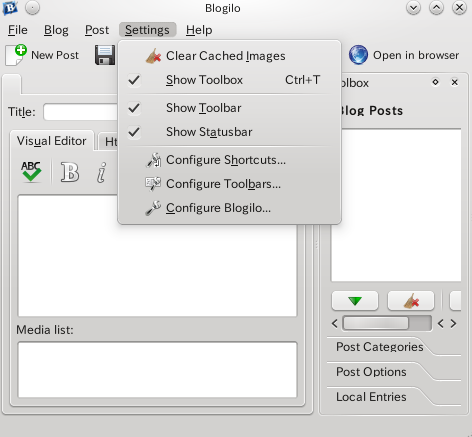
Task: Click the Open in browser globe icon
Action: [358, 55]
